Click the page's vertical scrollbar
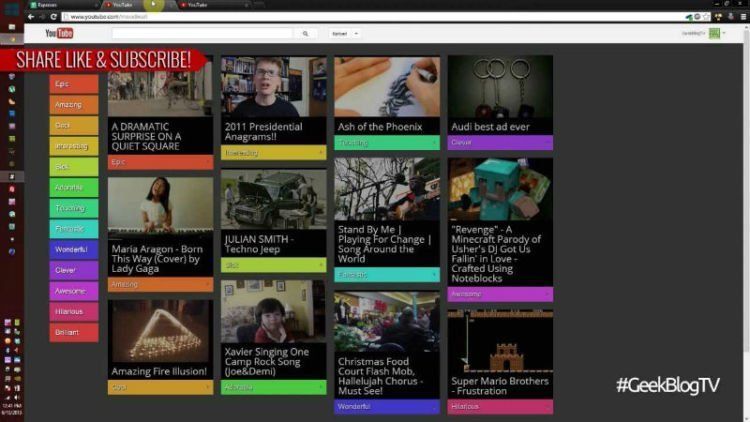This screenshot has height=422, width=750. click(x=747, y=191)
